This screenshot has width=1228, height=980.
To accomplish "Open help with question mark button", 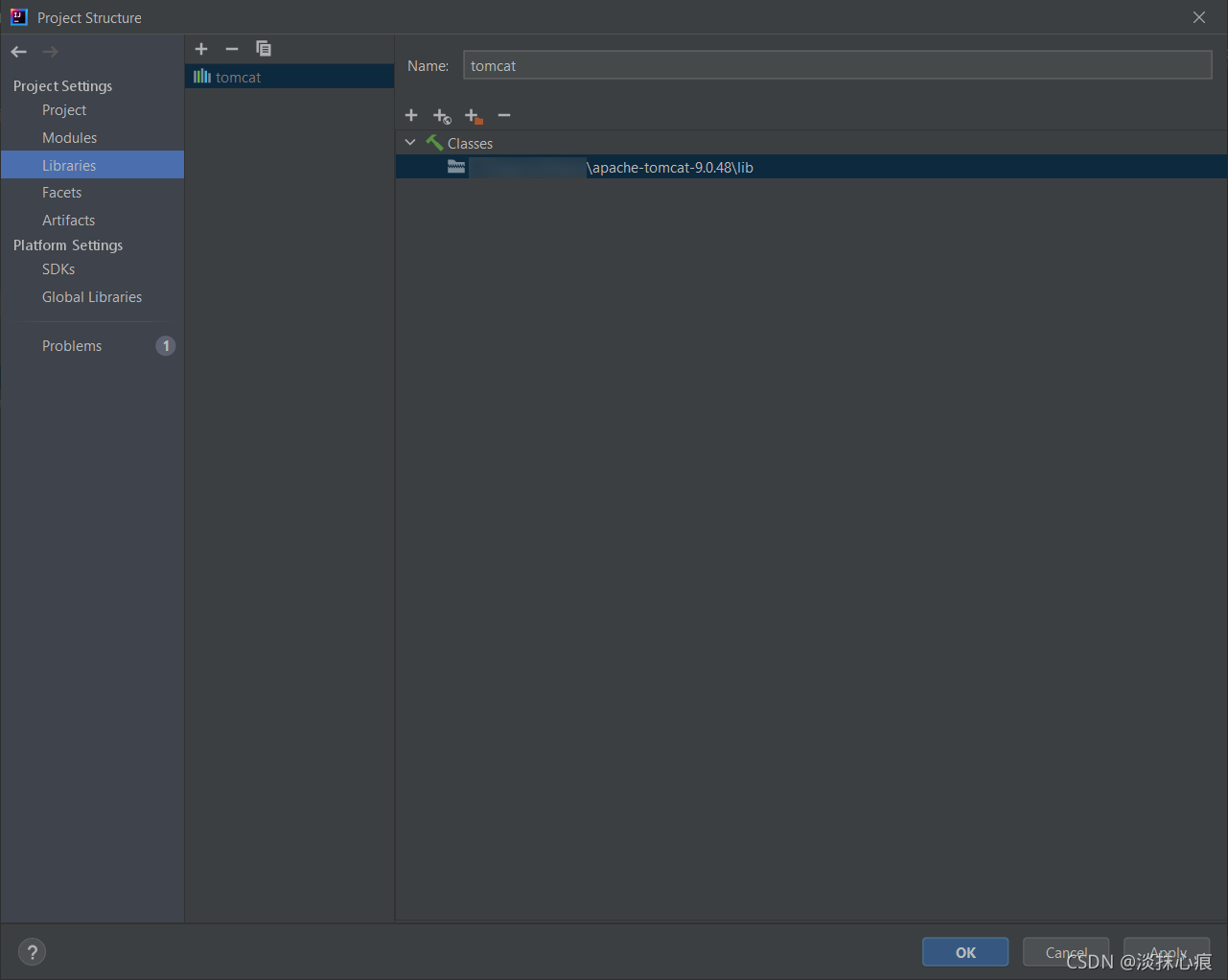I will click(x=33, y=952).
